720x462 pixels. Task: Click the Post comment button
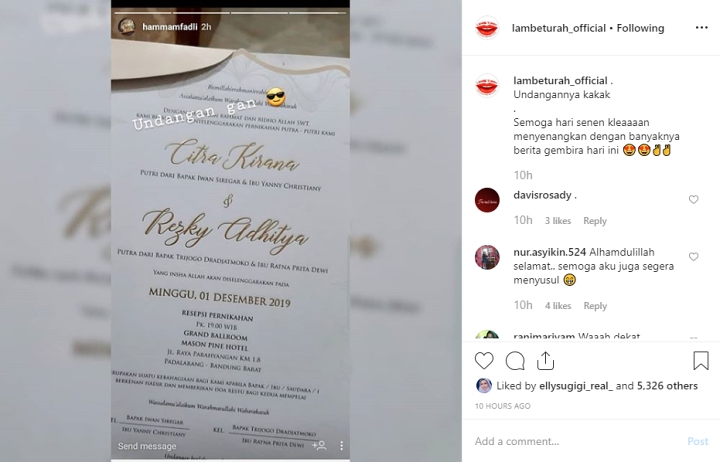[698, 441]
